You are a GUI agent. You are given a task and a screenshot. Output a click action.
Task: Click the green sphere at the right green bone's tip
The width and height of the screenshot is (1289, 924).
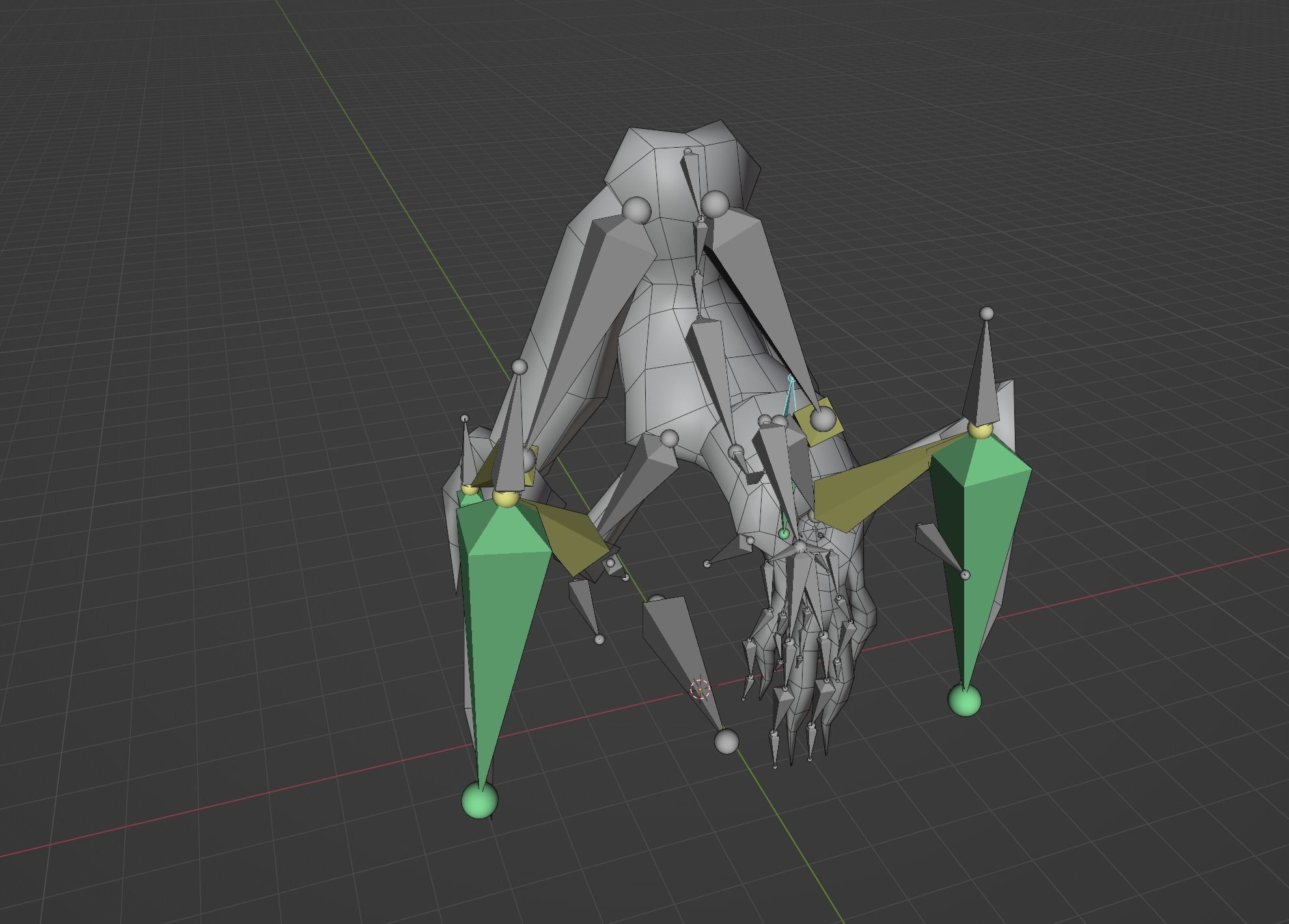pos(964,701)
